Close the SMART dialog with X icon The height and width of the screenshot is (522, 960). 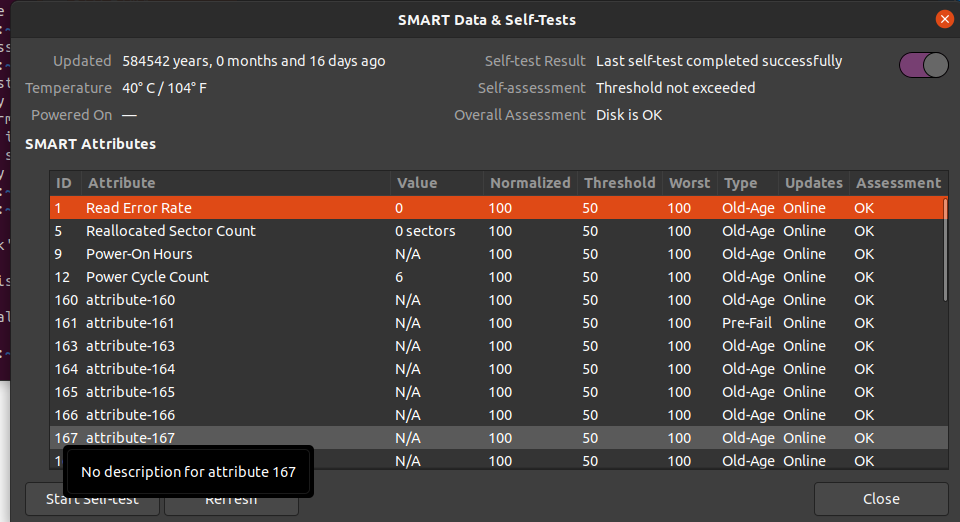944,19
